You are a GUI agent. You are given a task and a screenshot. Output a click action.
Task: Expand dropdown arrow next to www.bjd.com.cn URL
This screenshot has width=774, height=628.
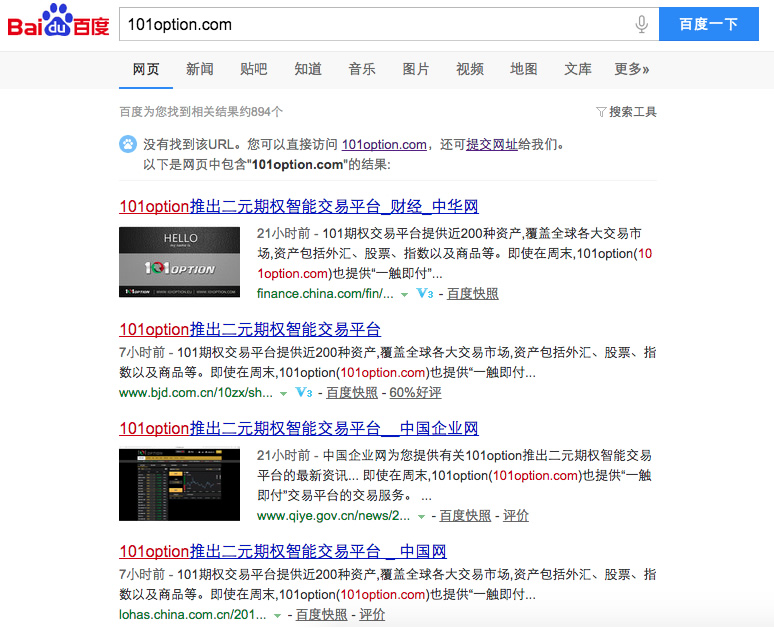[283, 394]
